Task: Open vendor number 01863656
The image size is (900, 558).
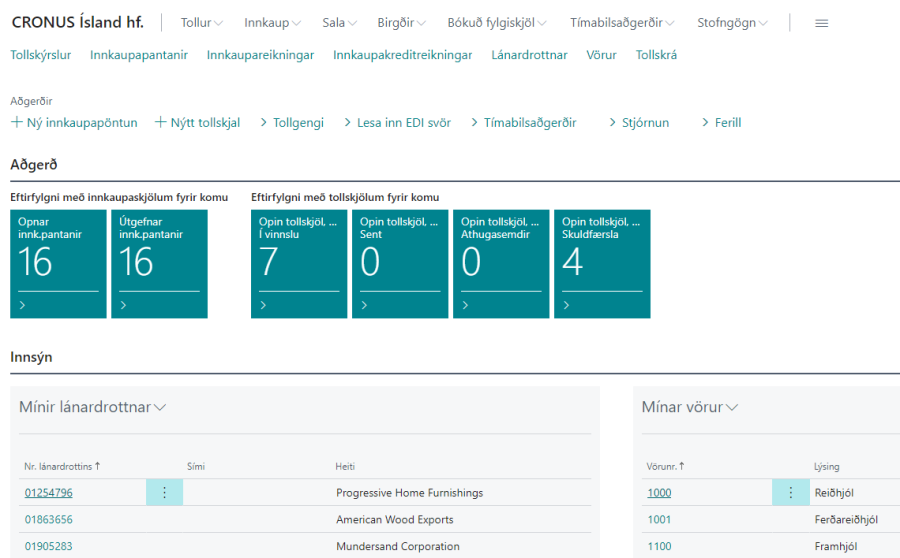Action: click(48, 520)
